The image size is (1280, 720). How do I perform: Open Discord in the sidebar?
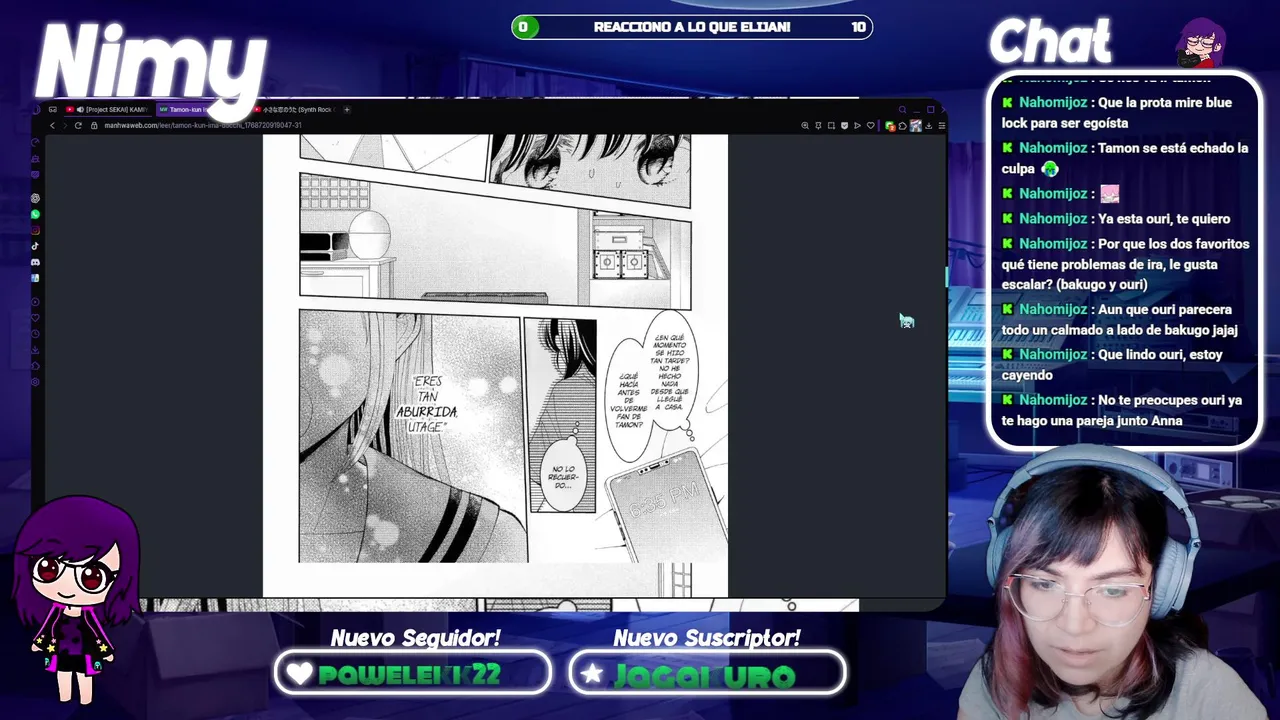point(35,262)
